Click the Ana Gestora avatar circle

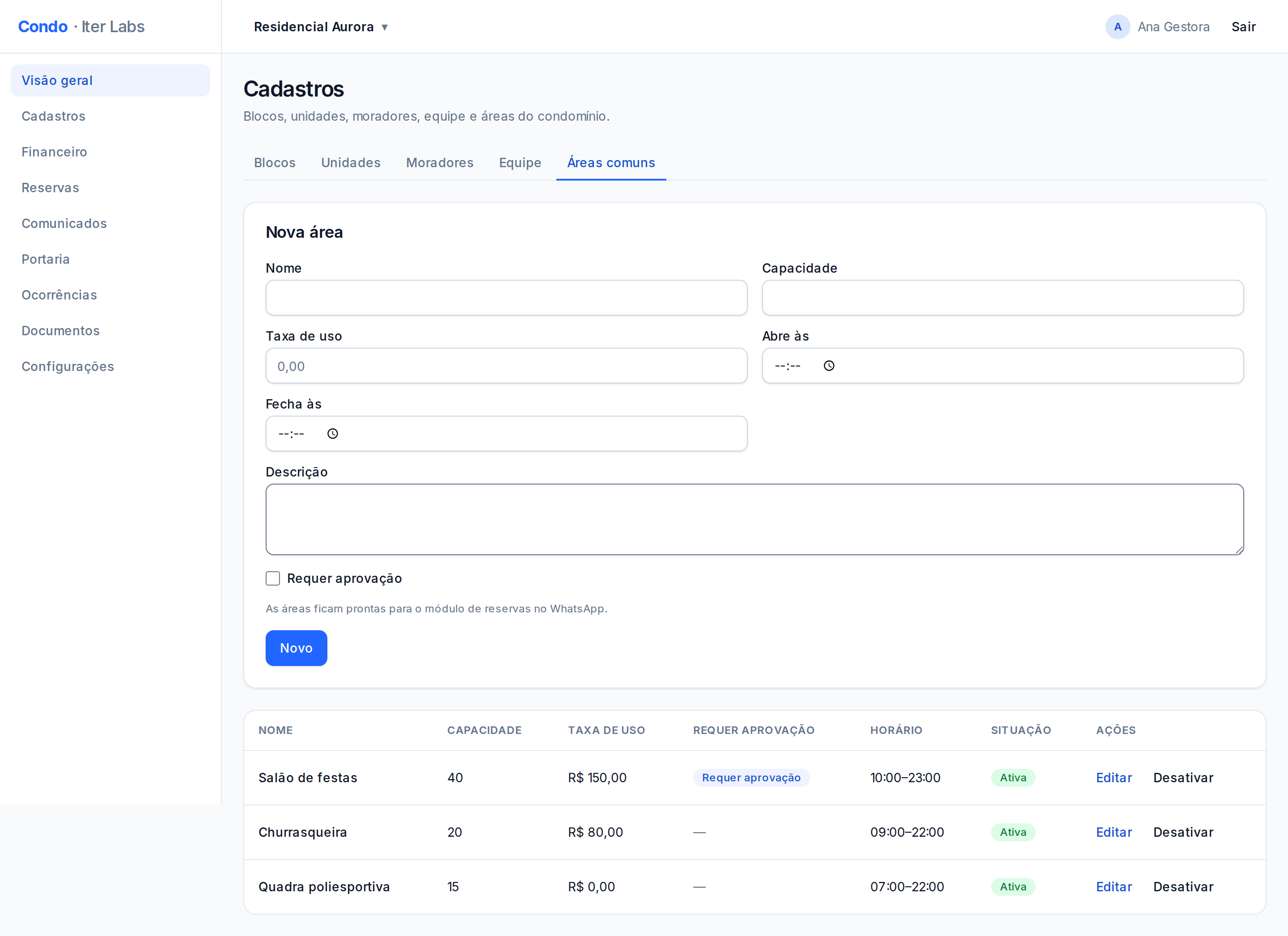coord(1117,27)
